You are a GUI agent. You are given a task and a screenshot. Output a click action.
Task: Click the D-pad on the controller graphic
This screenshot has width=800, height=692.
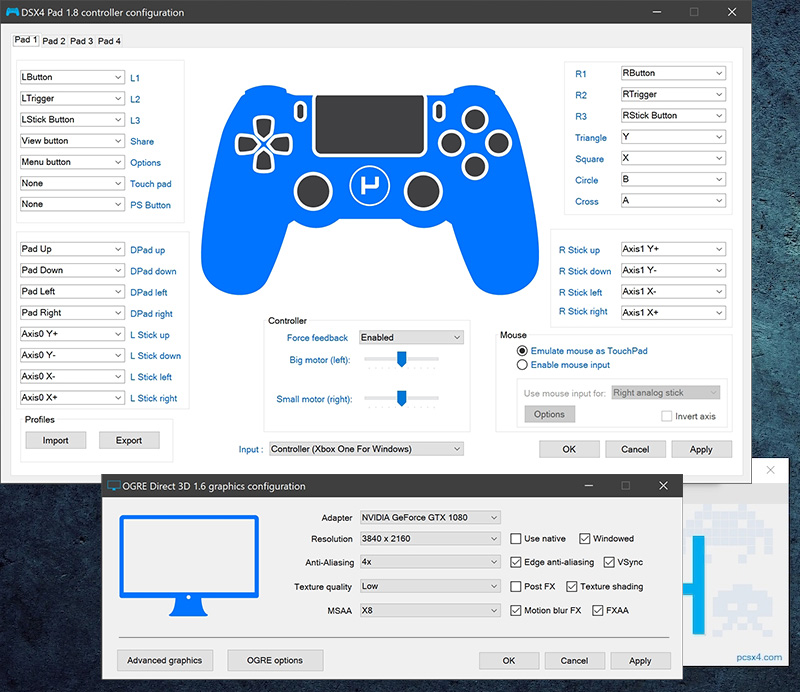coord(264,143)
